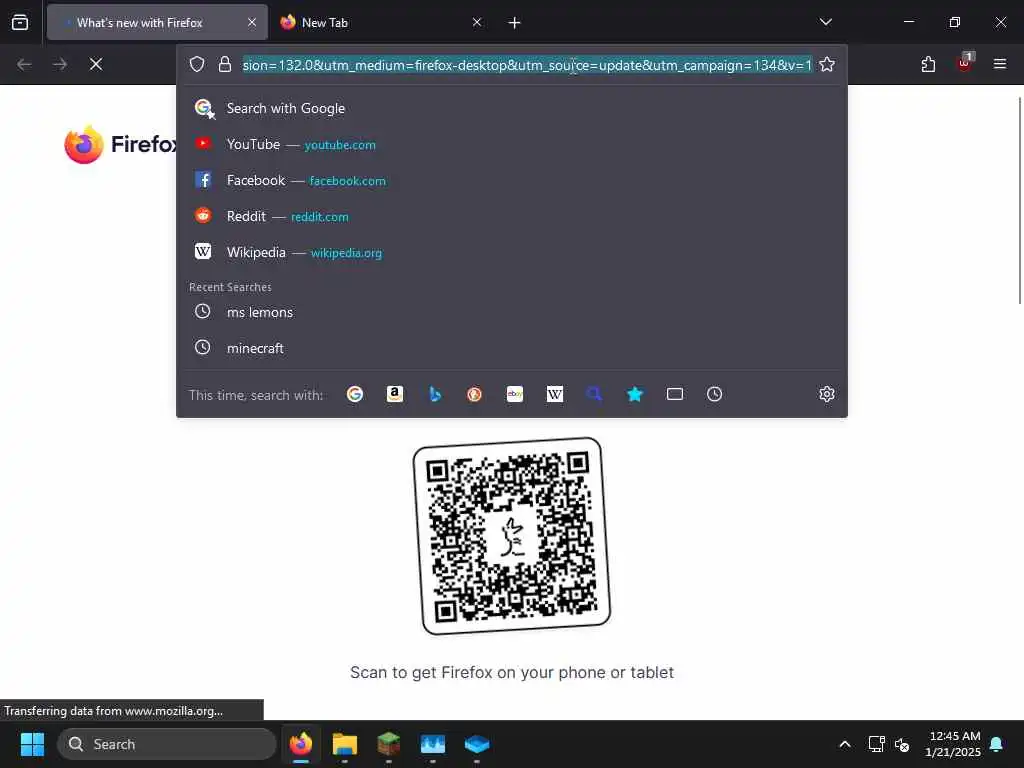This screenshot has width=1024, height=768.
Task: Click the page vertical scrollbar
Action: coord(1020,200)
